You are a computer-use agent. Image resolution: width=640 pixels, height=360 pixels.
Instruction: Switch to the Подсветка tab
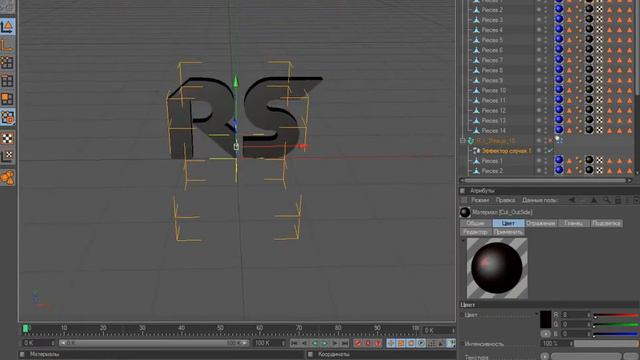(x=606, y=223)
